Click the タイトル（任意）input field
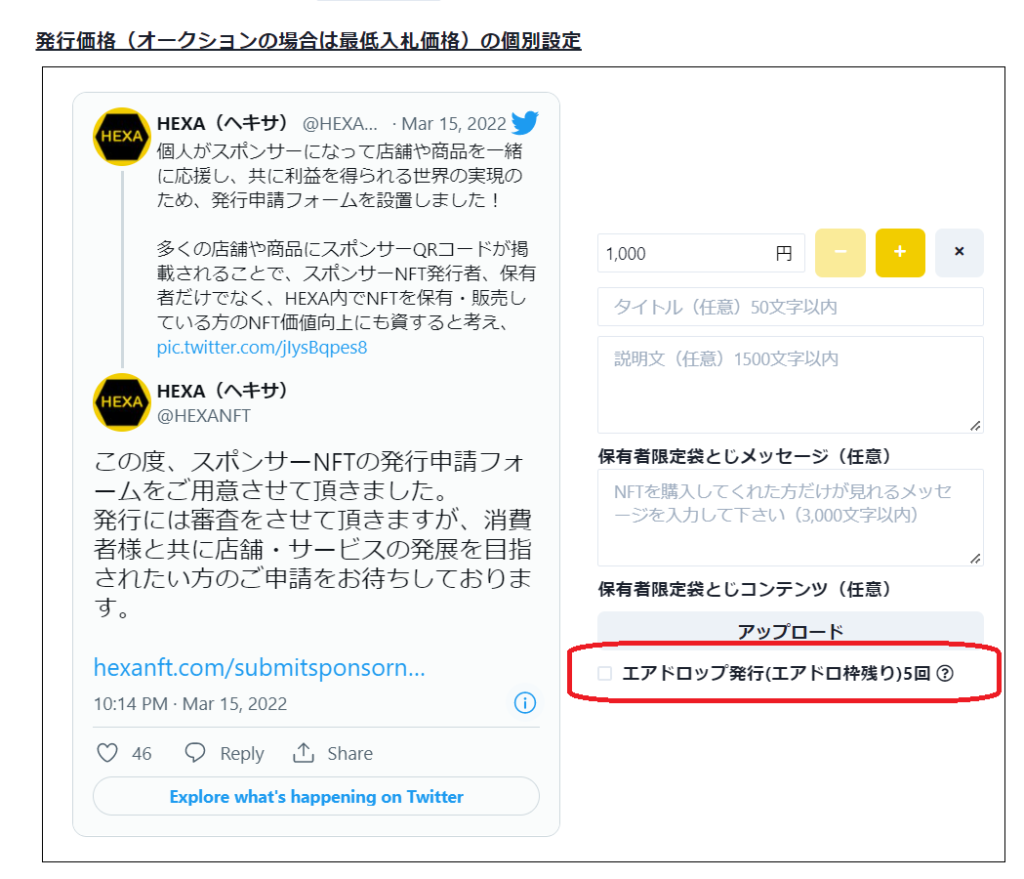The image size is (1024, 879). pyautogui.click(x=790, y=307)
